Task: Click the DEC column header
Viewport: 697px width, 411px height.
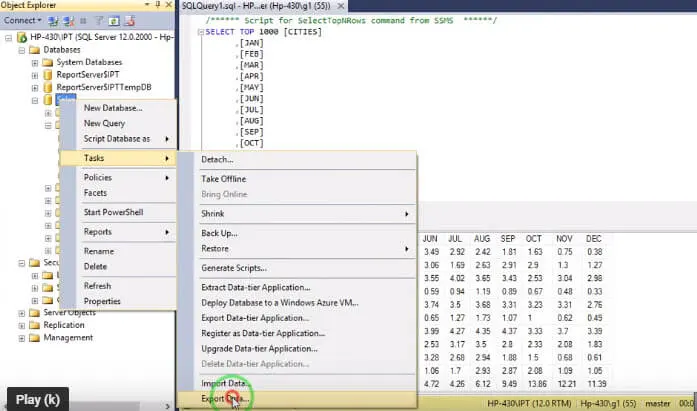Action: coord(593,239)
